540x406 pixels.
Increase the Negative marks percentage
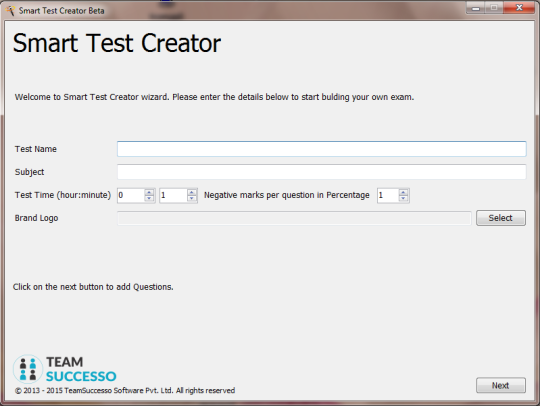tap(403, 192)
